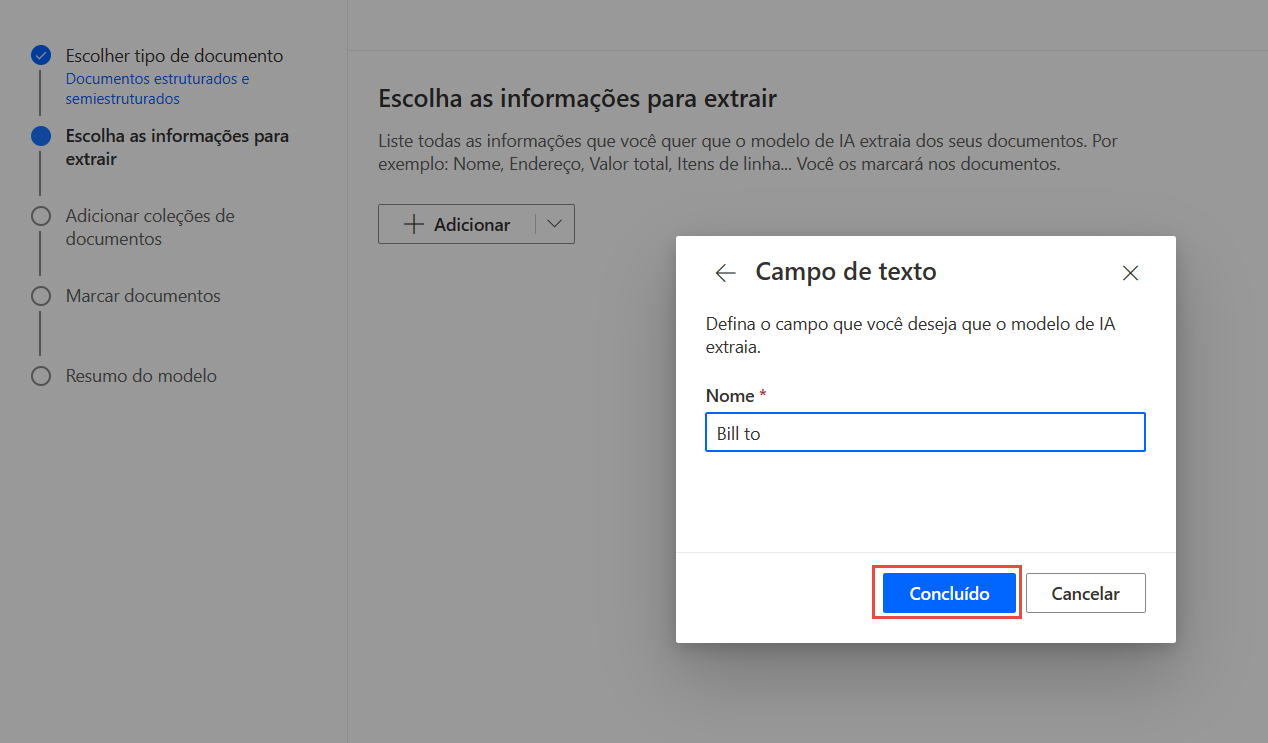Open the Escolher tipo de documento step

point(174,56)
